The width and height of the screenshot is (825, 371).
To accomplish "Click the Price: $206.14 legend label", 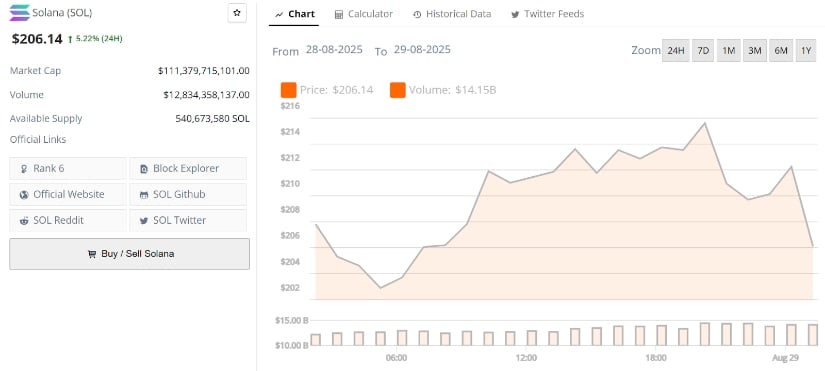I will coord(336,90).
